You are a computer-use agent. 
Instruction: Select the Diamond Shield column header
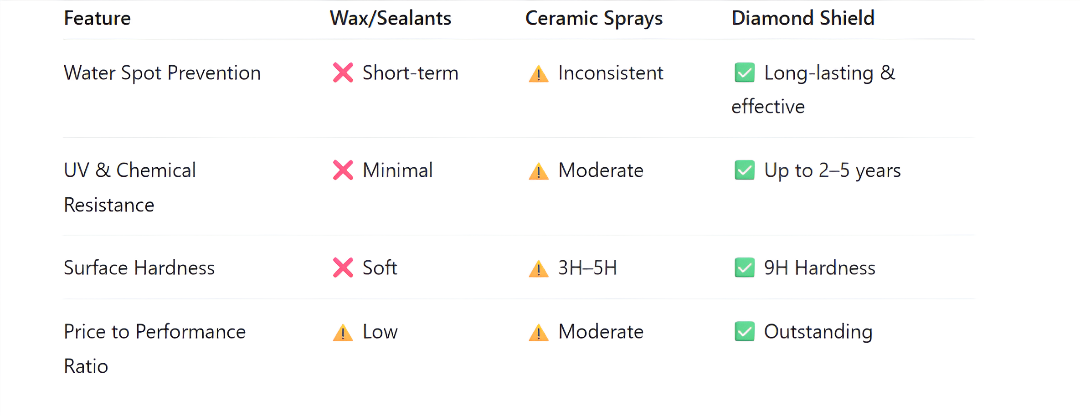point(803,19)
